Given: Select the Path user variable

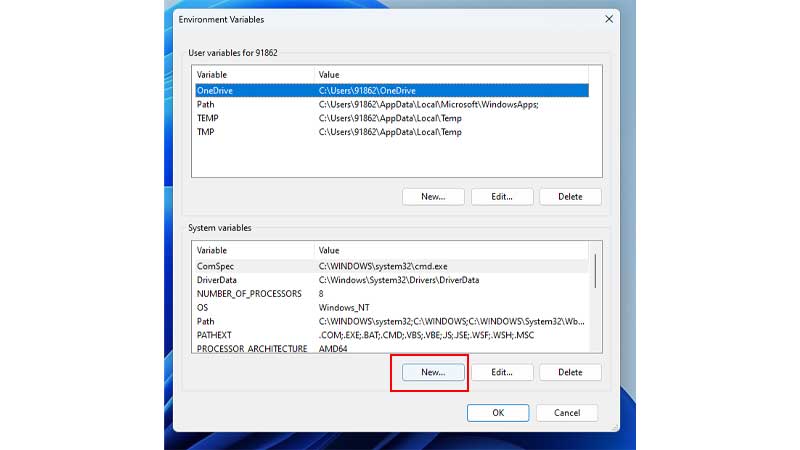Looking at the screenshot, I should point(391,104).
